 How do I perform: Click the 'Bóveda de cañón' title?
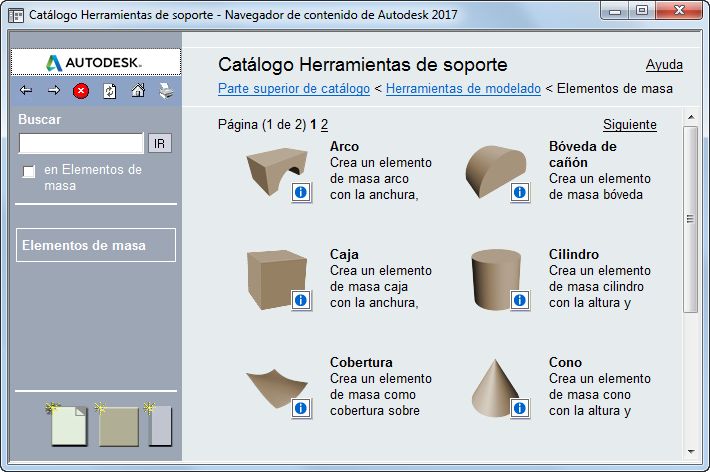point(582,154)
